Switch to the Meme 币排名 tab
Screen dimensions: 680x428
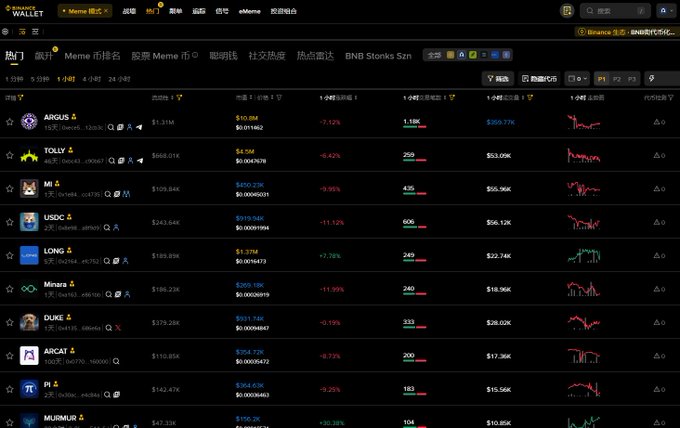[92, 56]
